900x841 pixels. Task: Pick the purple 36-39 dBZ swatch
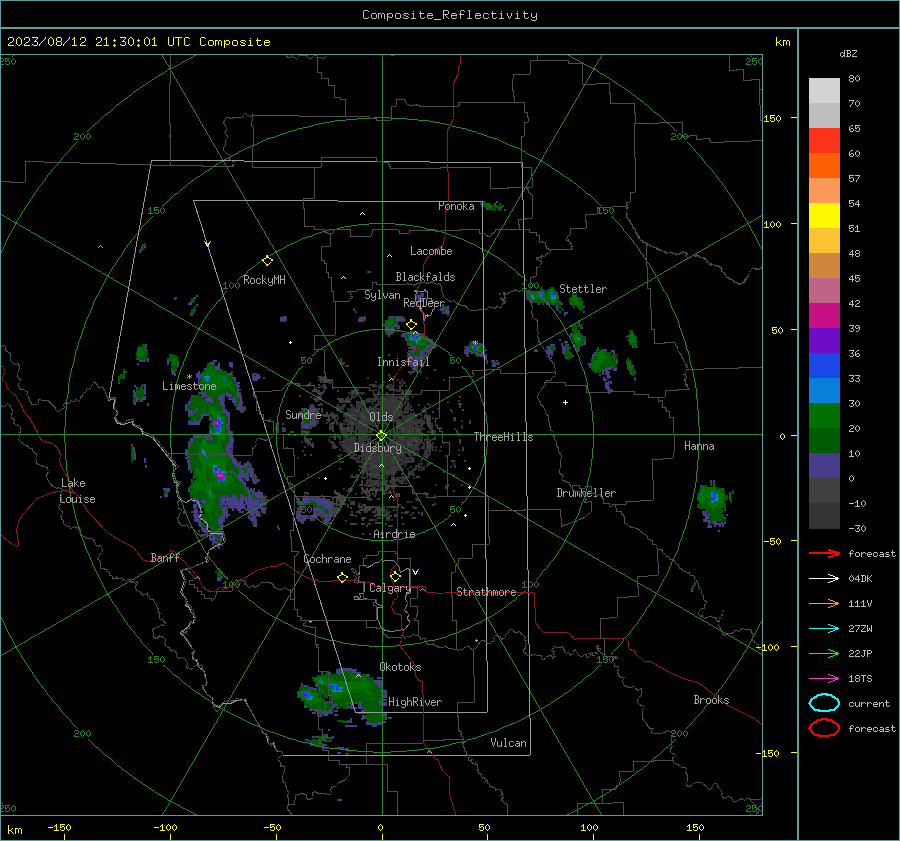pyautogui.click(x=824, y=341)
